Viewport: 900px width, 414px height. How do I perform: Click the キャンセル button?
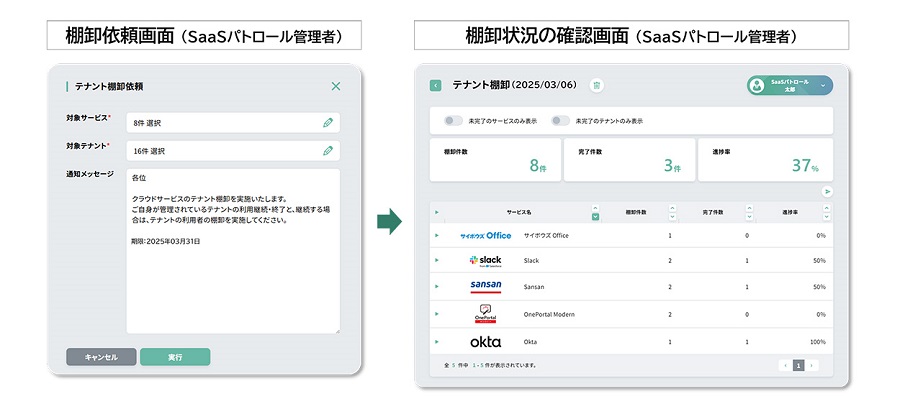pyautogui.click(x=101, y=357)
